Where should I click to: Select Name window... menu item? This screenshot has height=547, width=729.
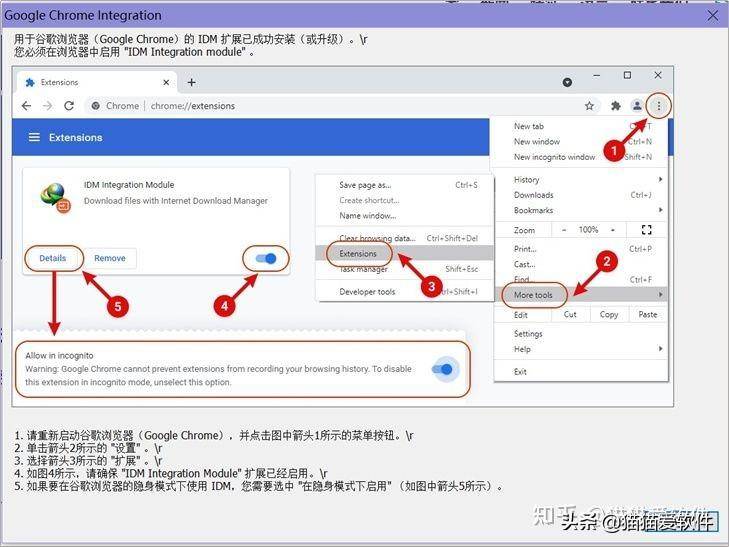click(404, 216)
